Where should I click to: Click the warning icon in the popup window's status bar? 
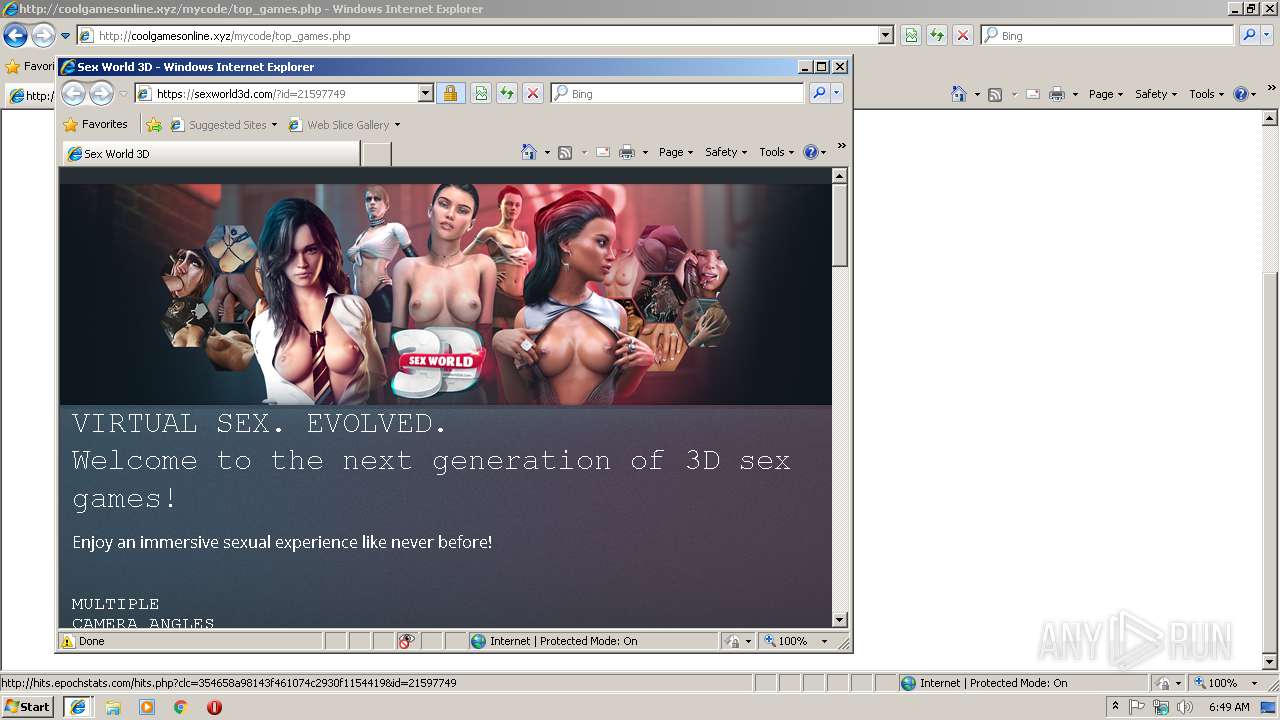(x=68, y=641)
